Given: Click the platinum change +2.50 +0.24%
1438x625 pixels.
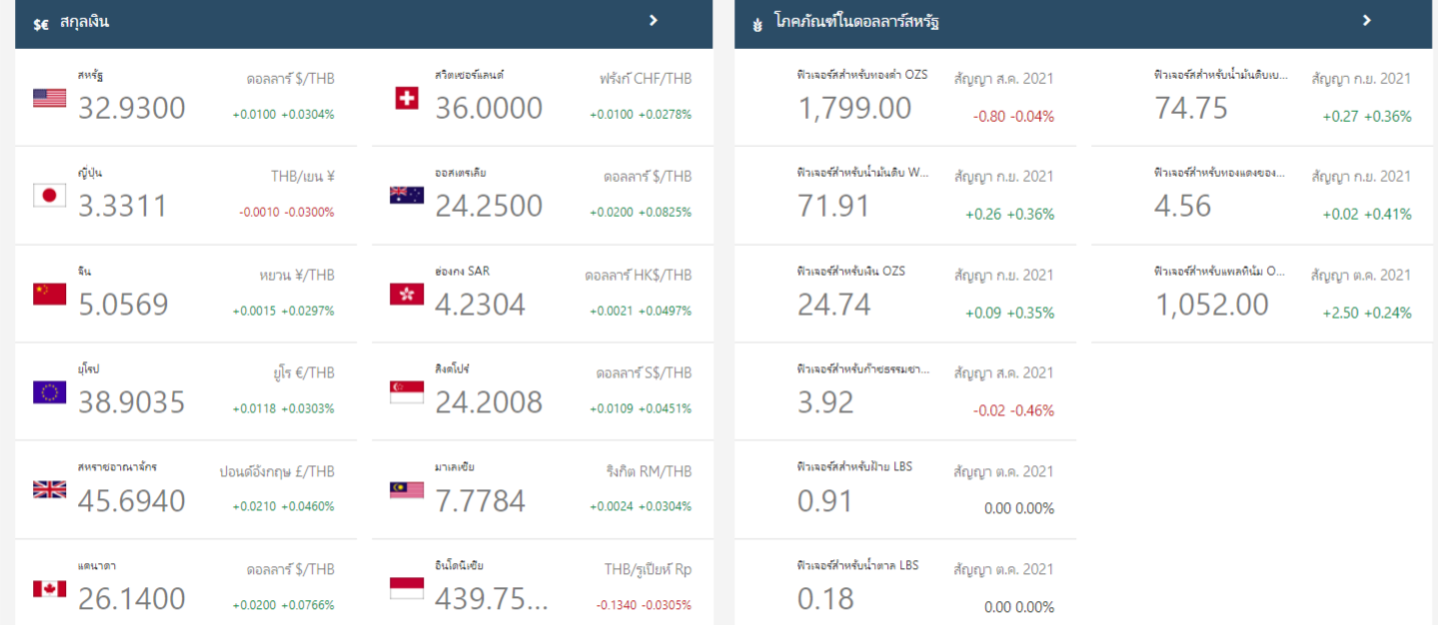Looking at the screenshot, I should pos(1366,312).
